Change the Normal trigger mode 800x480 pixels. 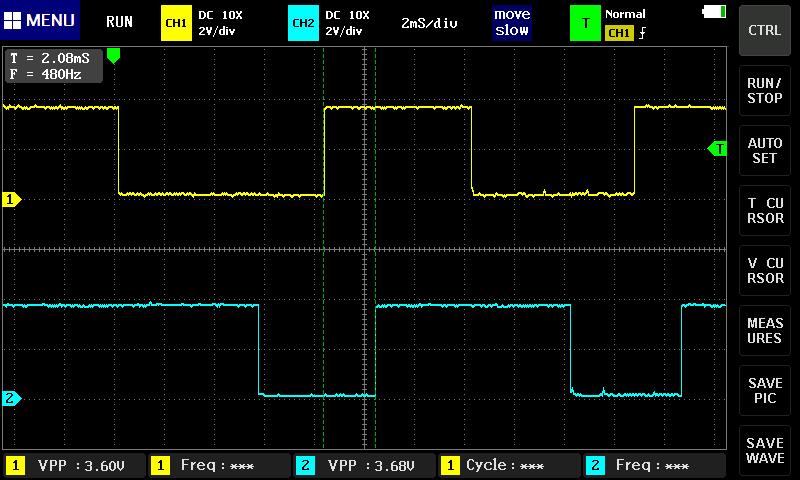click(625, 14)
